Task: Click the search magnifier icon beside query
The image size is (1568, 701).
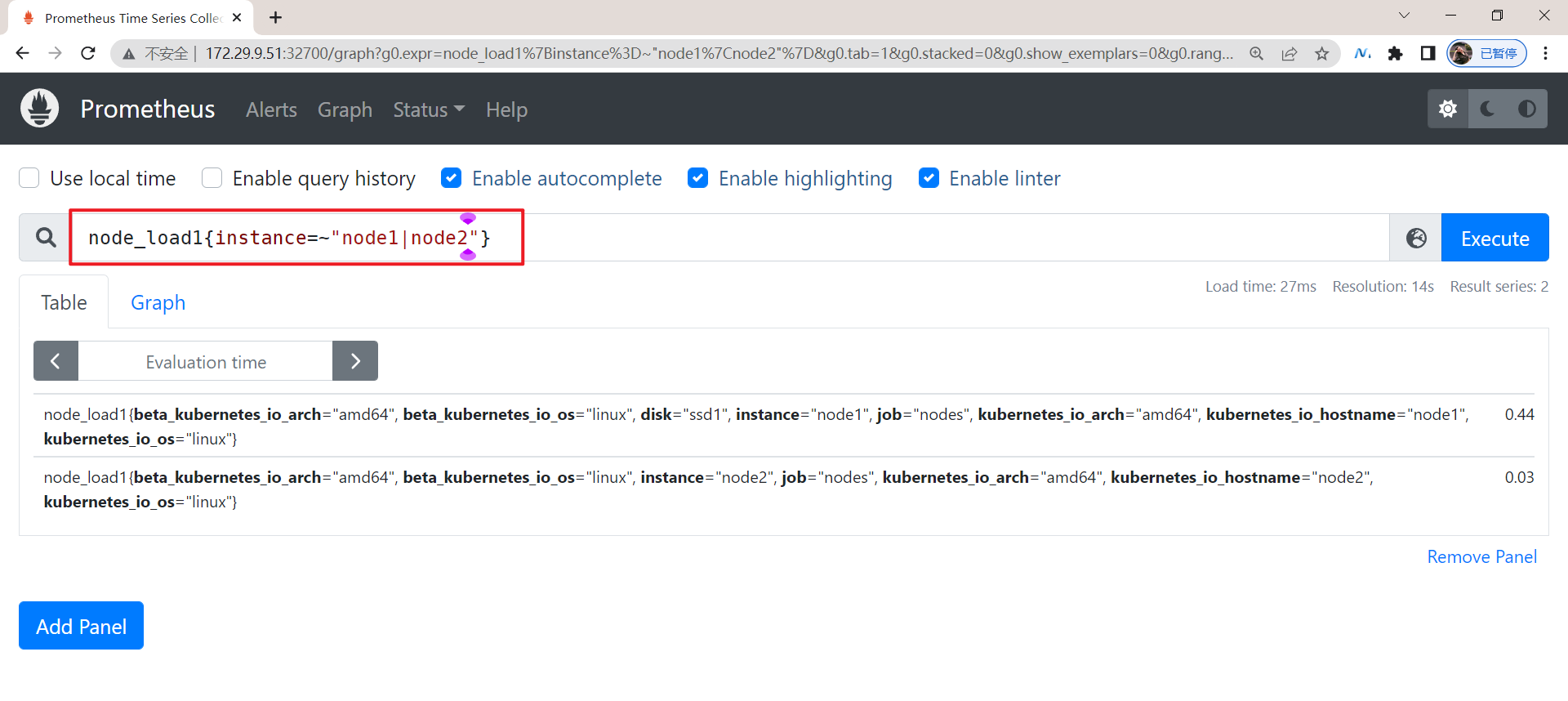Action: 46,238
